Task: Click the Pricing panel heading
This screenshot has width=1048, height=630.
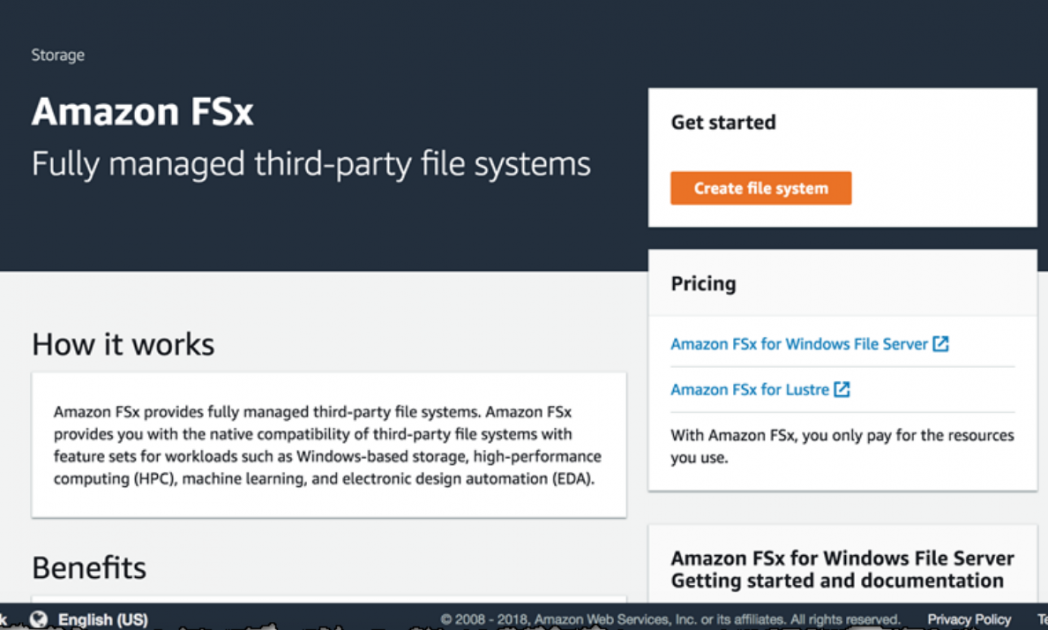Action: coord(703,283)
